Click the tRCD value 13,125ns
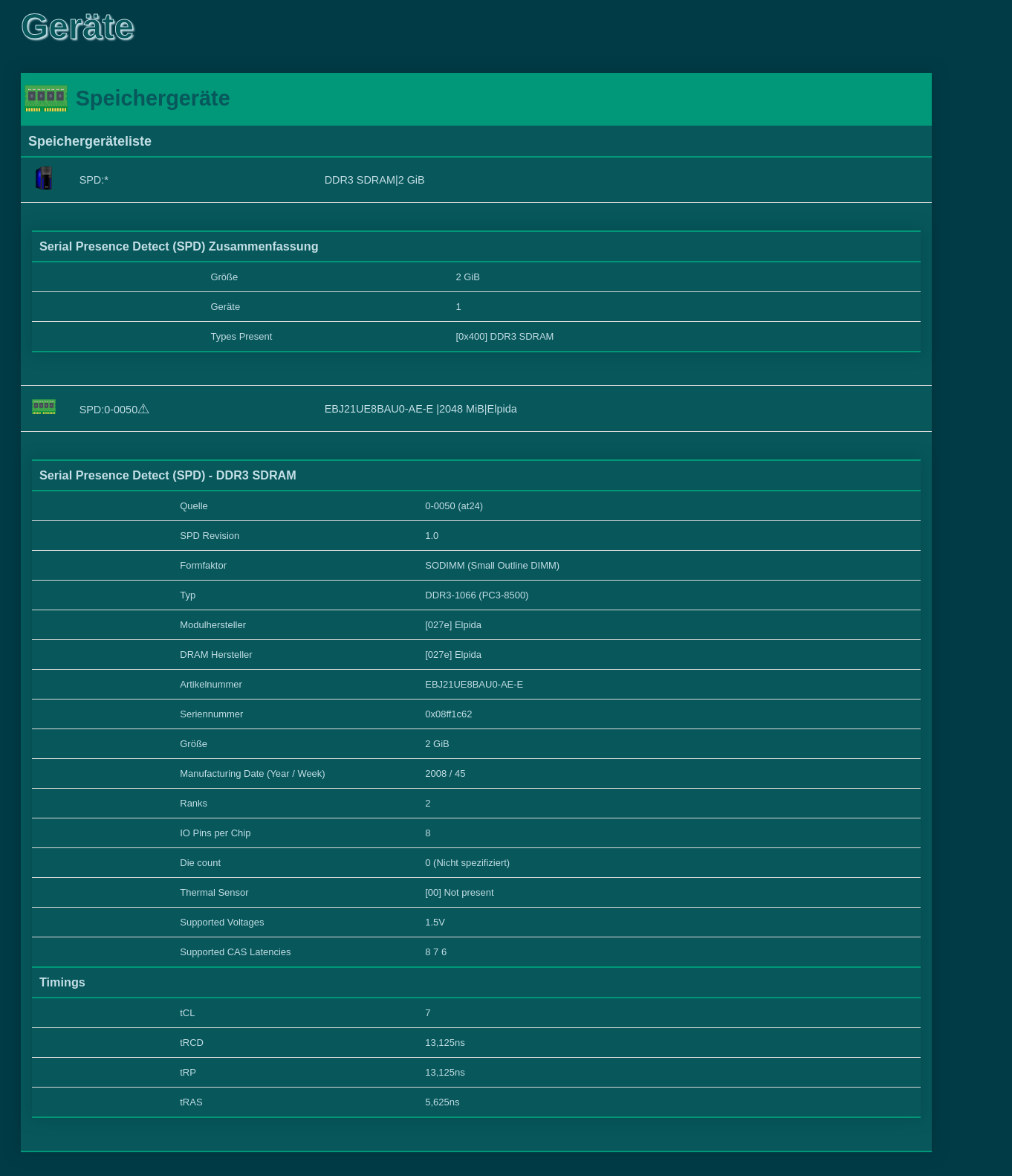Viewport: 1012px width, 1176px height. [x=445, y=1043]
